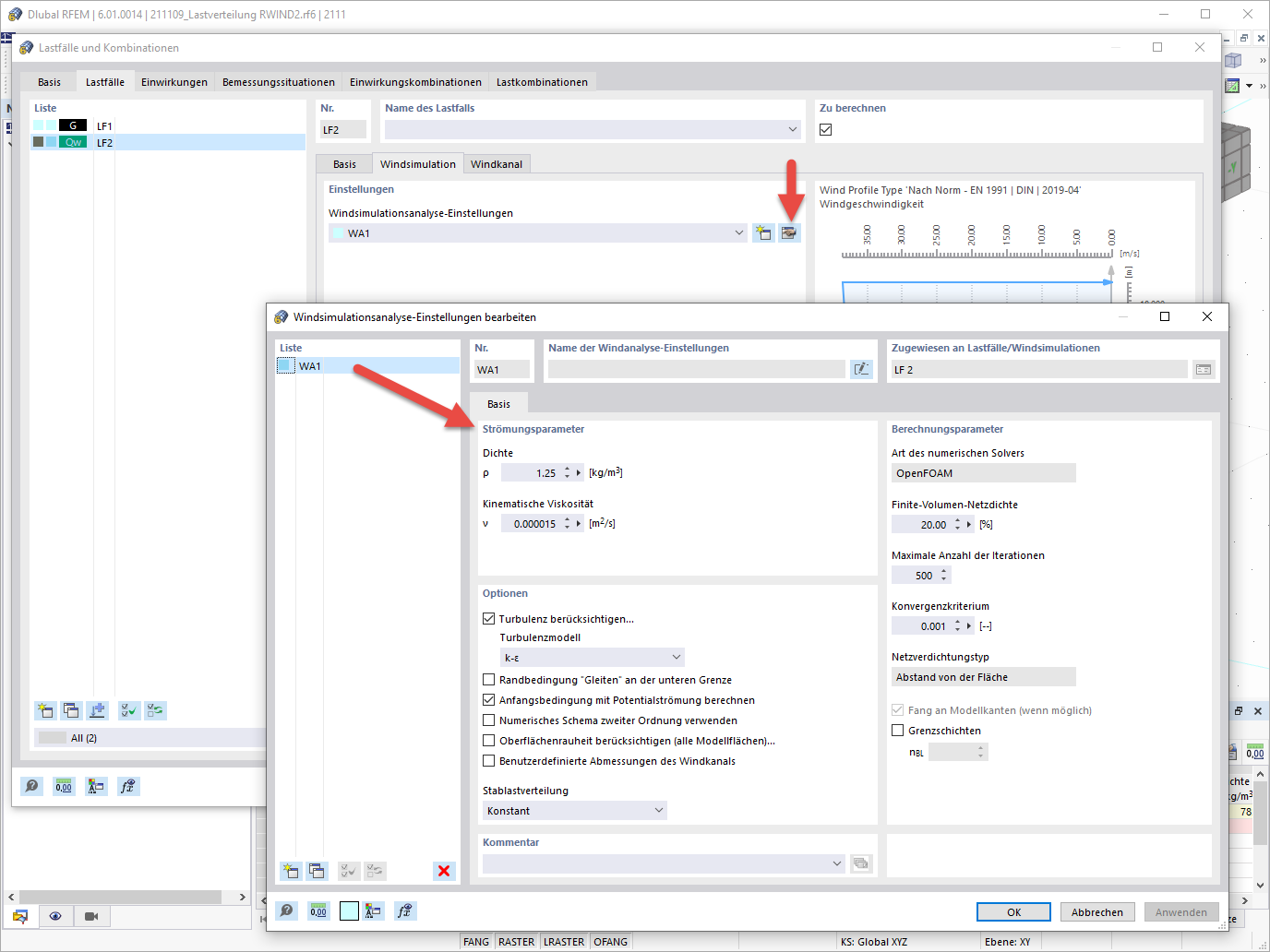Open the Bemessungssituationen tab
The width and height of the screenshot is (1270, 952).
tap(278, 81)
